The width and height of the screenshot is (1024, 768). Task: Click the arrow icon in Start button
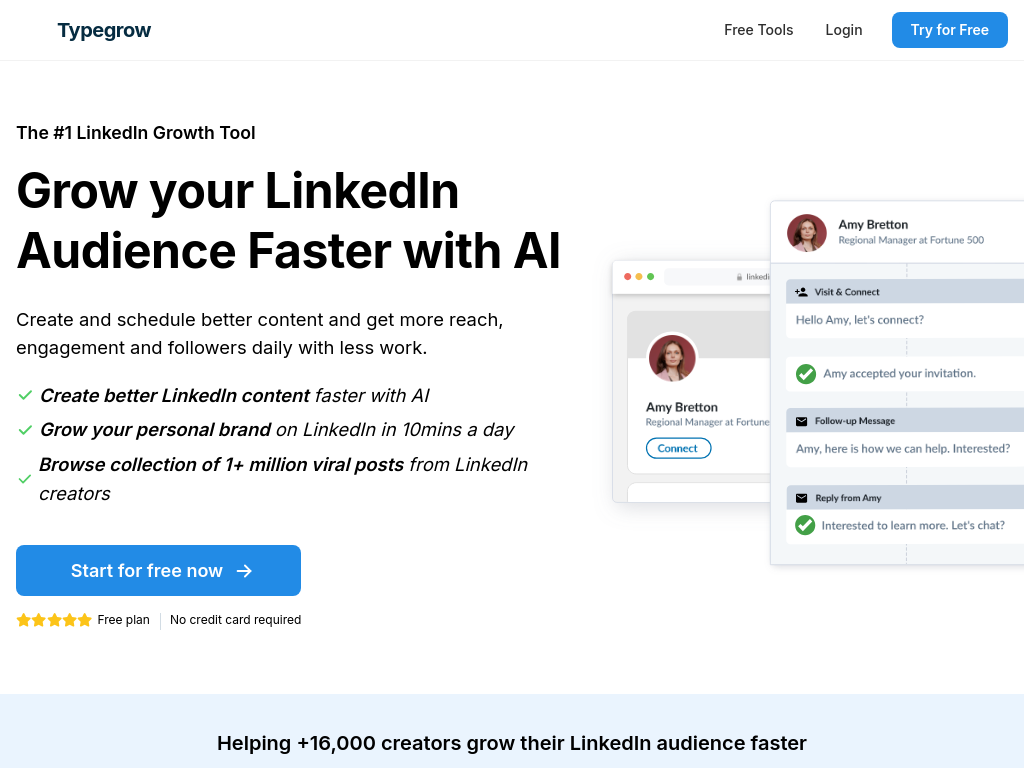244,571
